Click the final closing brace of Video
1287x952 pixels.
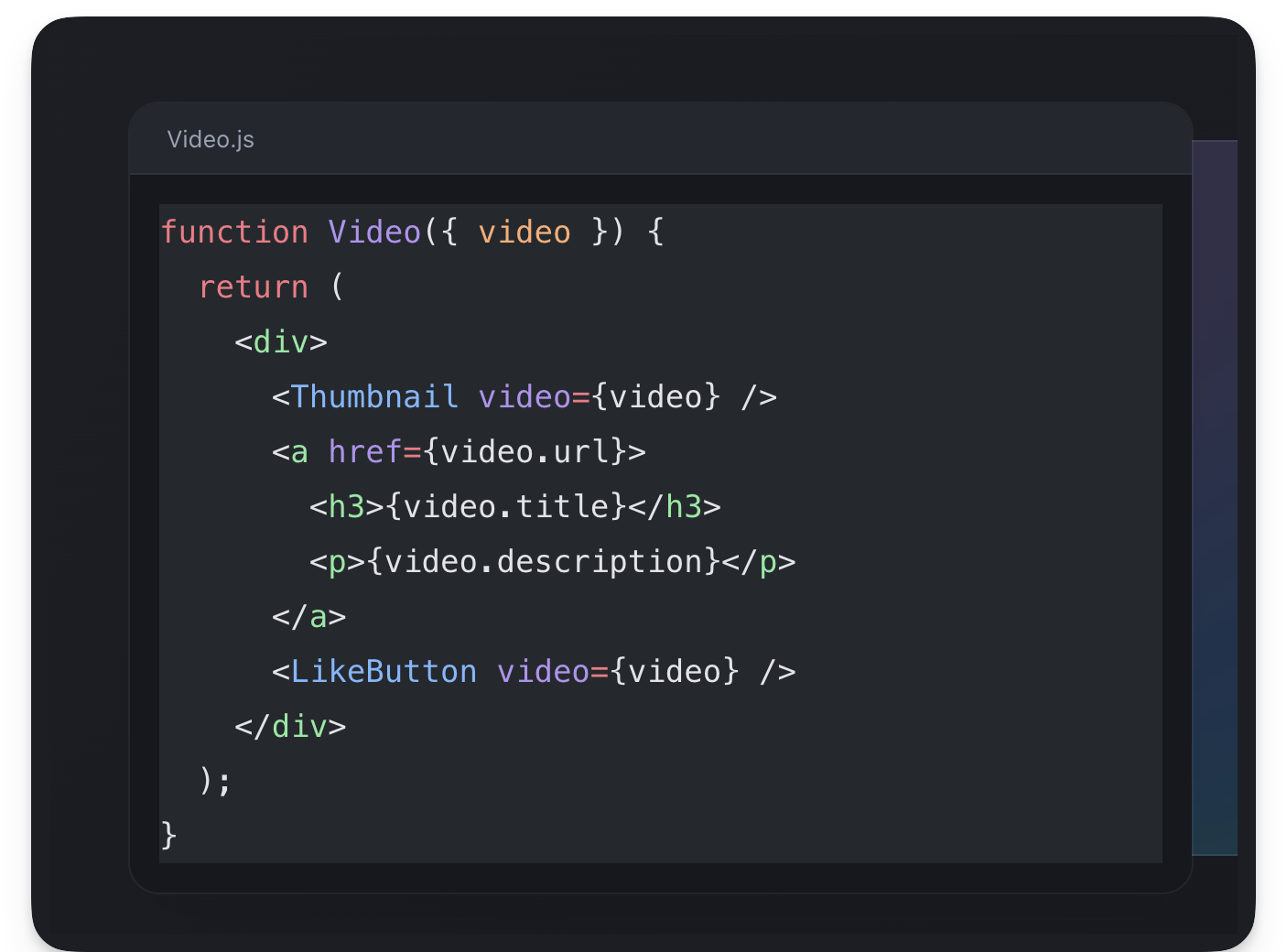click(166, 834)
